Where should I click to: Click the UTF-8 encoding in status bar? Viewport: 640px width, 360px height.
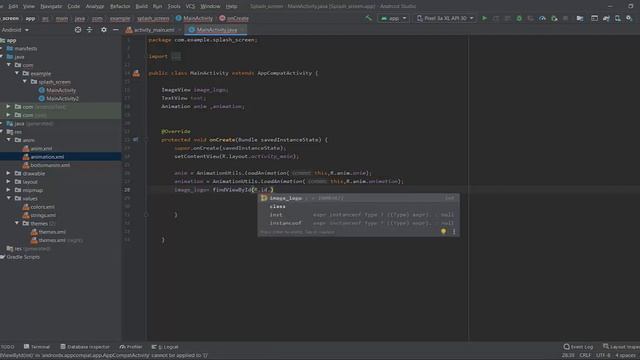[x=603, y=356]
